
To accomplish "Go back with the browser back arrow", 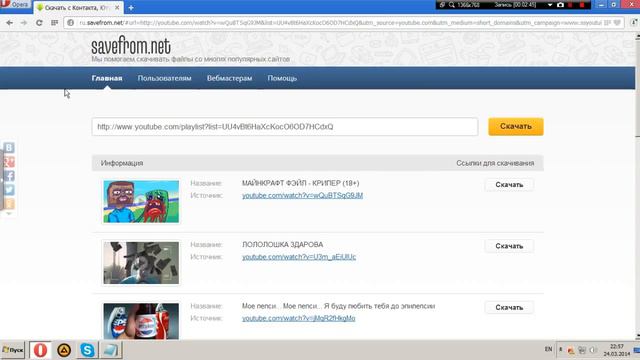I will 9,23.
